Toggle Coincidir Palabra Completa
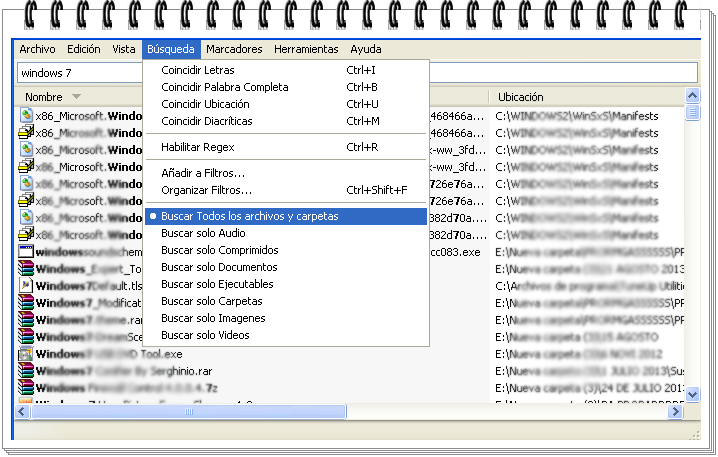Viewport: 718px width, 457px height. (286, 87)
